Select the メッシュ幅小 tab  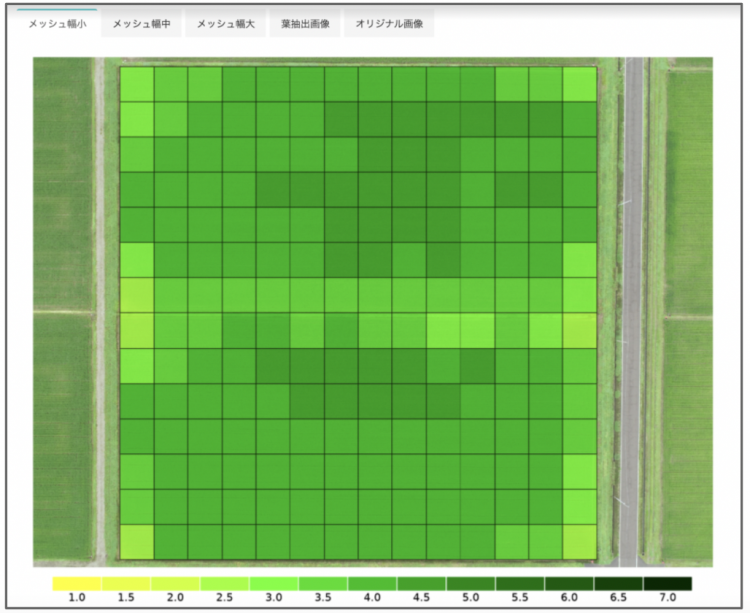(x=57, y=23)
